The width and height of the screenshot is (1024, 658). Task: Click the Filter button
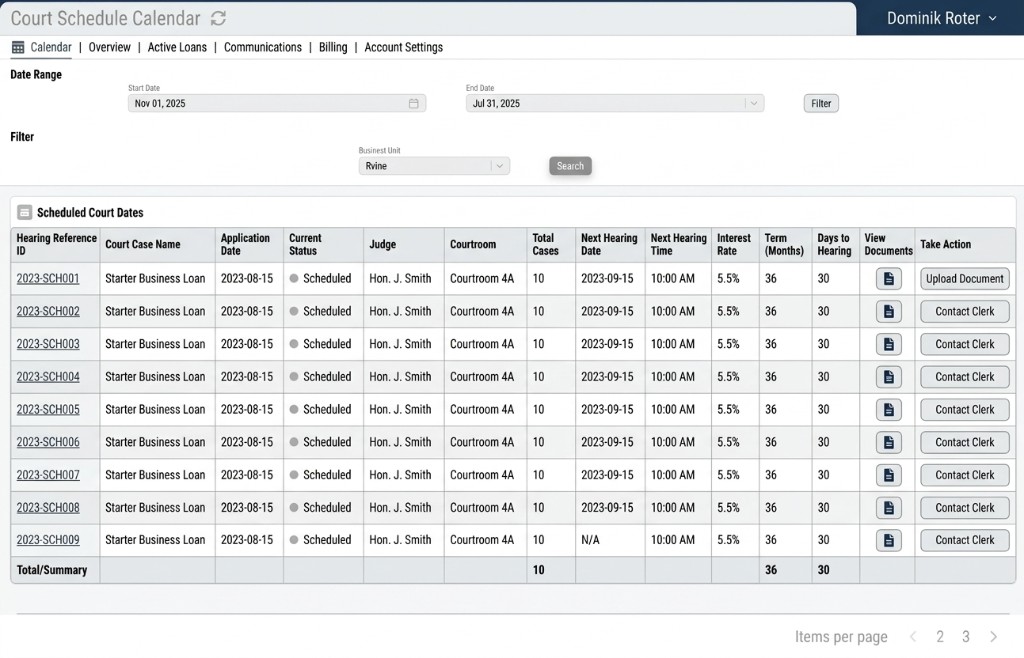(x=821, y=103)
